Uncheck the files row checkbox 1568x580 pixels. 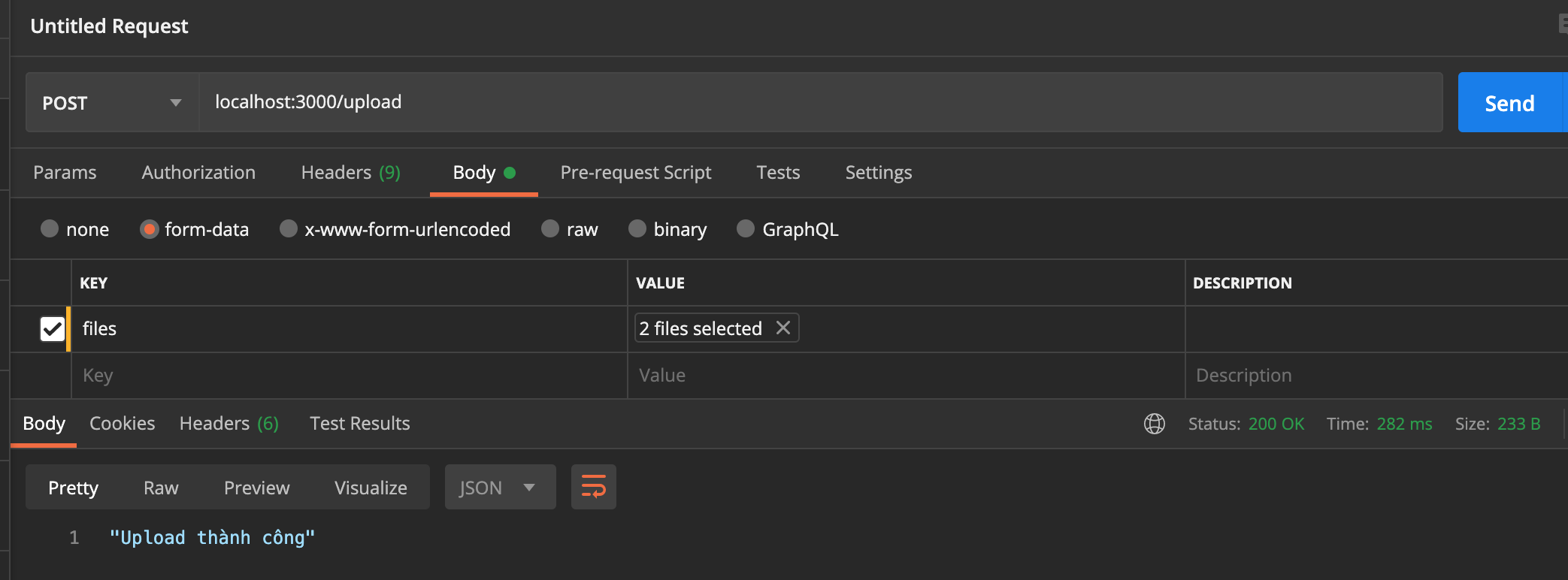[x=53, y=328]
